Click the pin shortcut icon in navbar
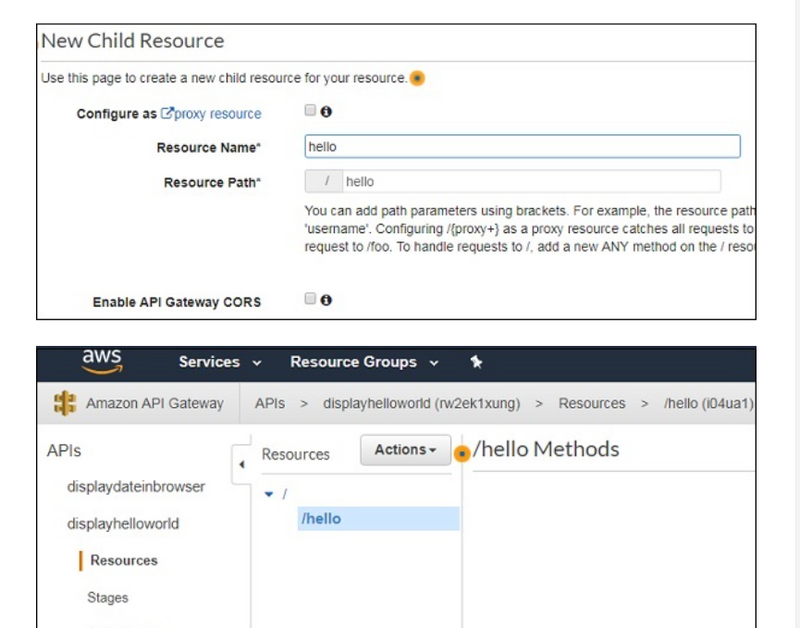800x628 pixels. coord(476,362)
